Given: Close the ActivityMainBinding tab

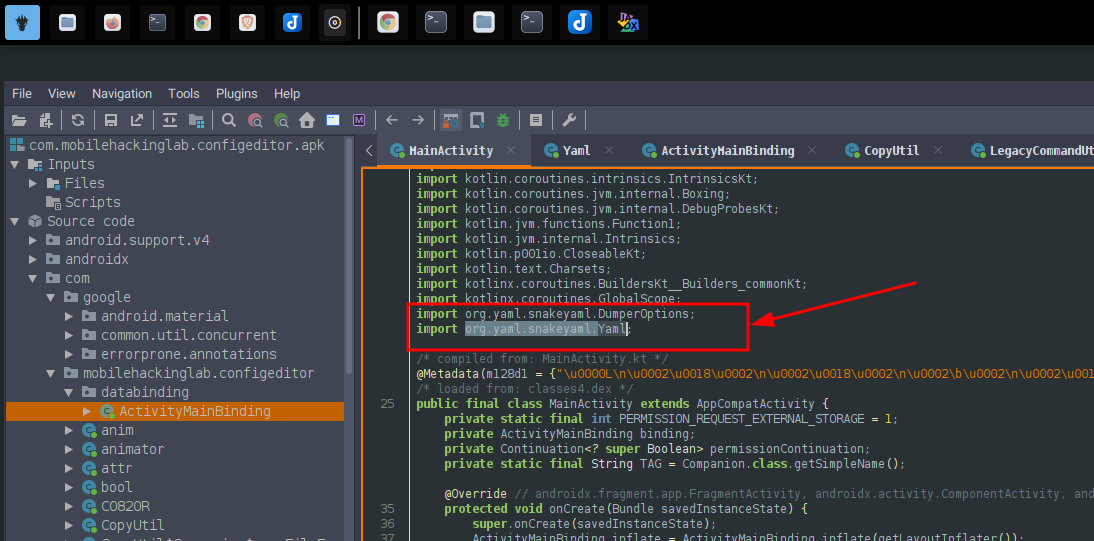Looking at the screenshot, I should 812,151.
